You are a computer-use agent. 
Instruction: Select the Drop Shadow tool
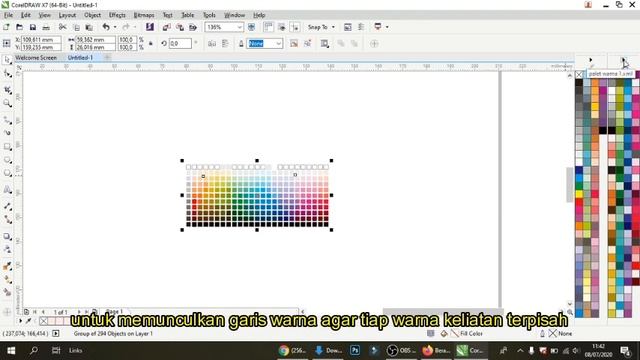coord(7,236)
